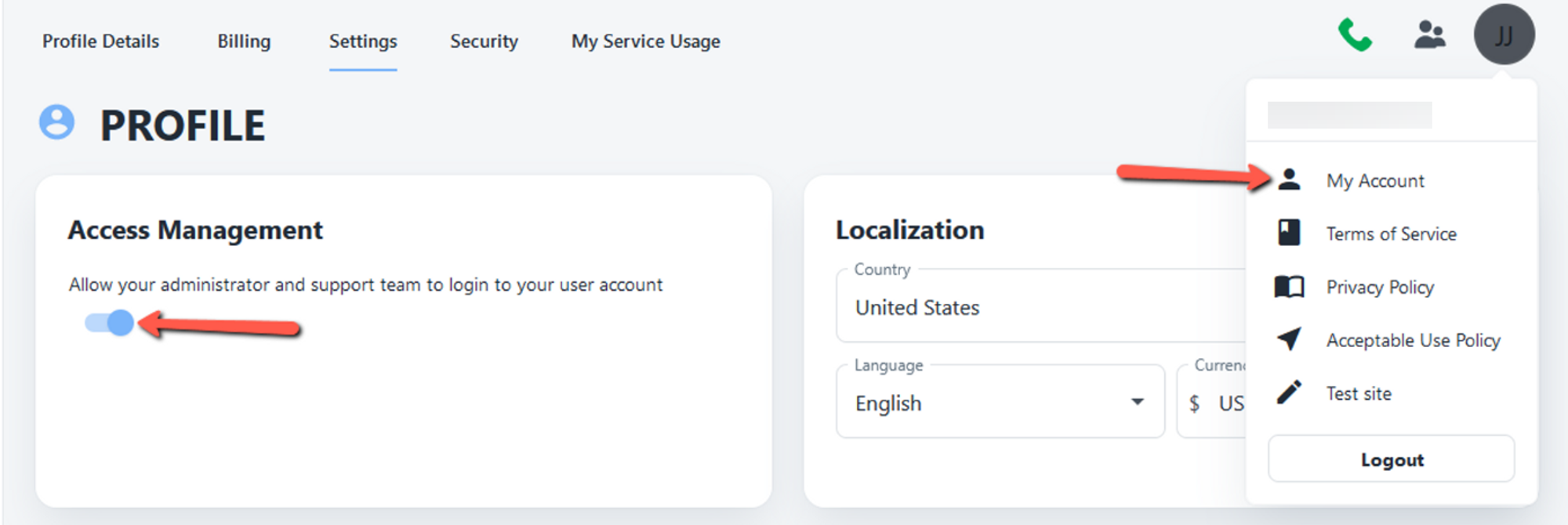The image size is (1568, 525).
Task: Open the Terms of Service link
Action: (x=1391, y=234)
